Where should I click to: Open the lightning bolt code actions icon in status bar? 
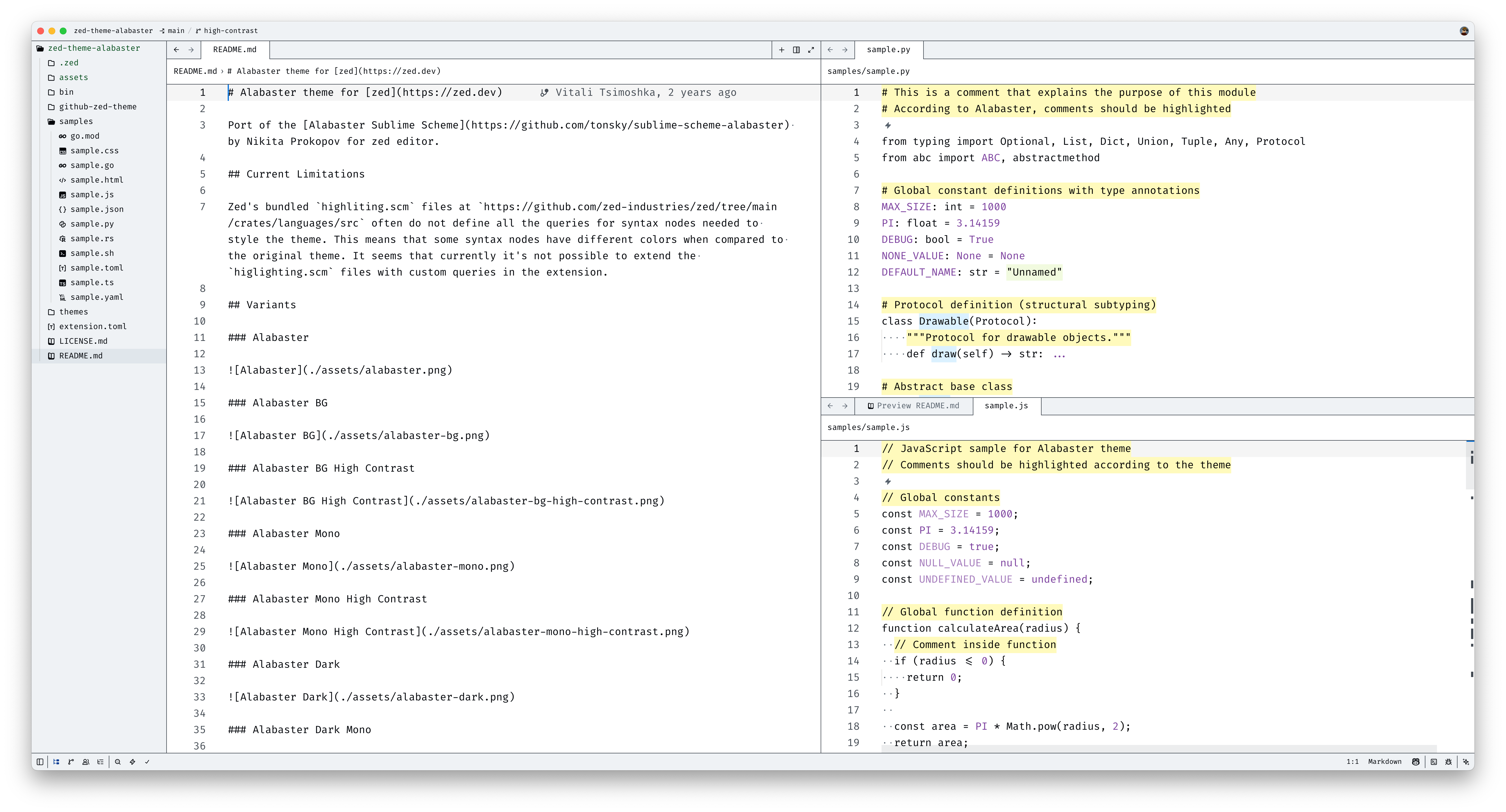pos(133,762)
